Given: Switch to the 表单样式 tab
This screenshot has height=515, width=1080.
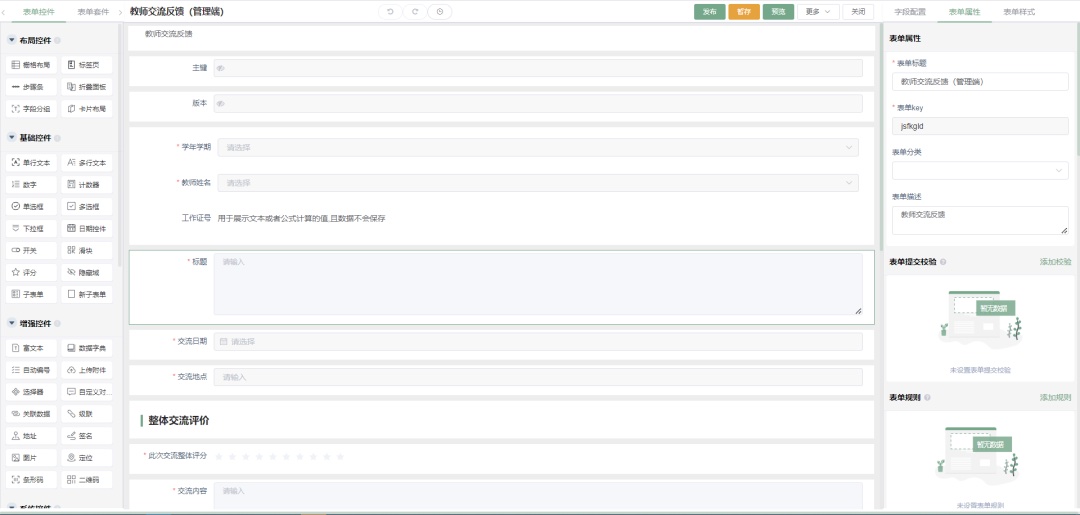Looking at the screenshot, I should 1018,12.
